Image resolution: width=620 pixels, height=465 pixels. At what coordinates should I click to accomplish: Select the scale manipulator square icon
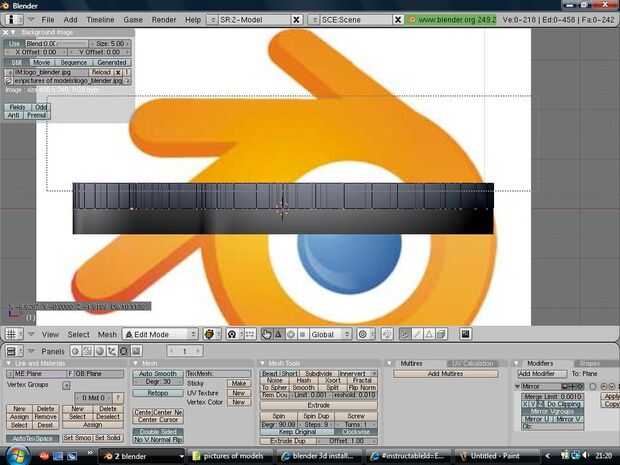302,334
